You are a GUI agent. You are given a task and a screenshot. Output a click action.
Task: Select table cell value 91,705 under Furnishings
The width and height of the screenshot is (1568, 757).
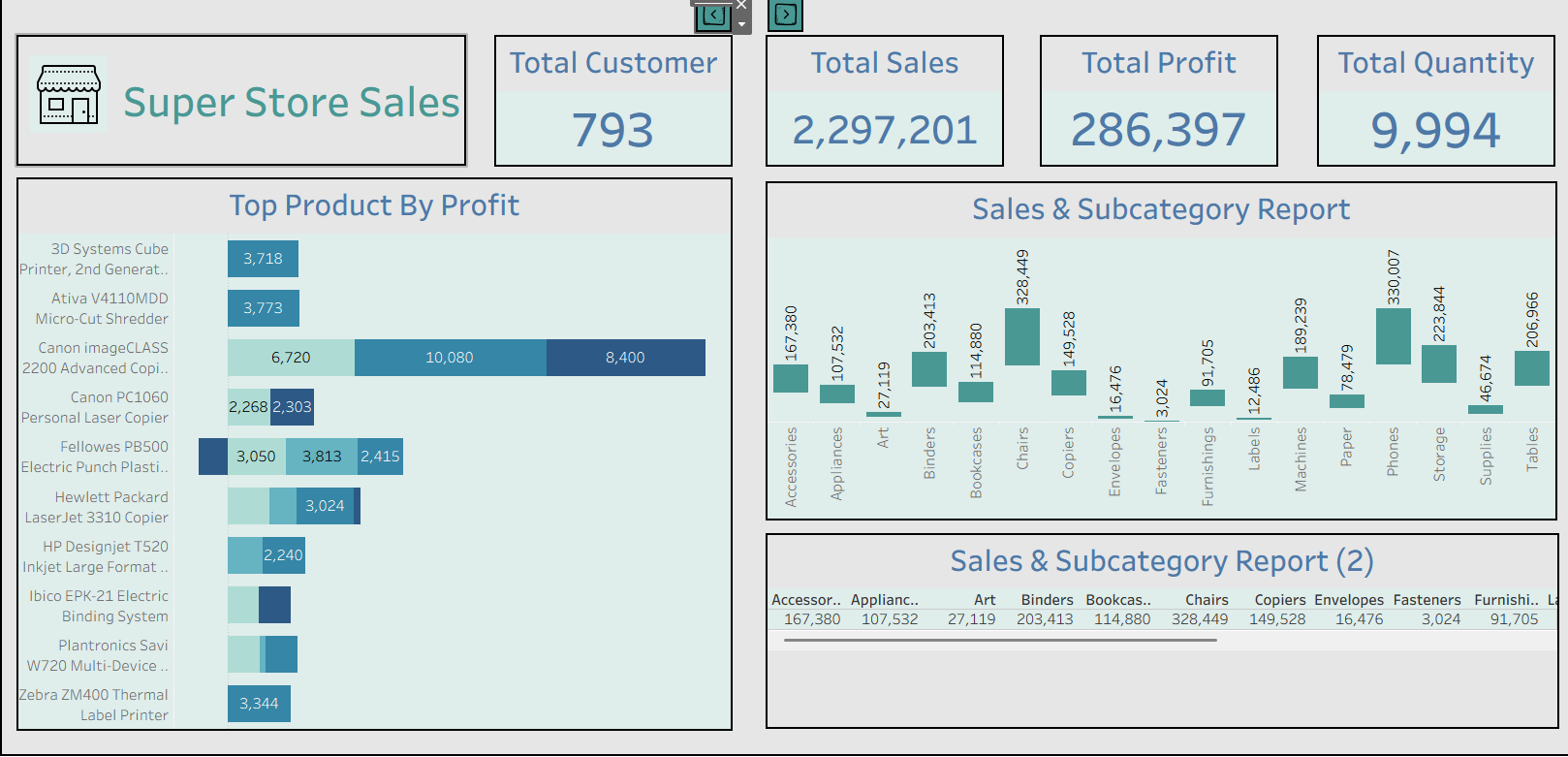point(1515,619)
